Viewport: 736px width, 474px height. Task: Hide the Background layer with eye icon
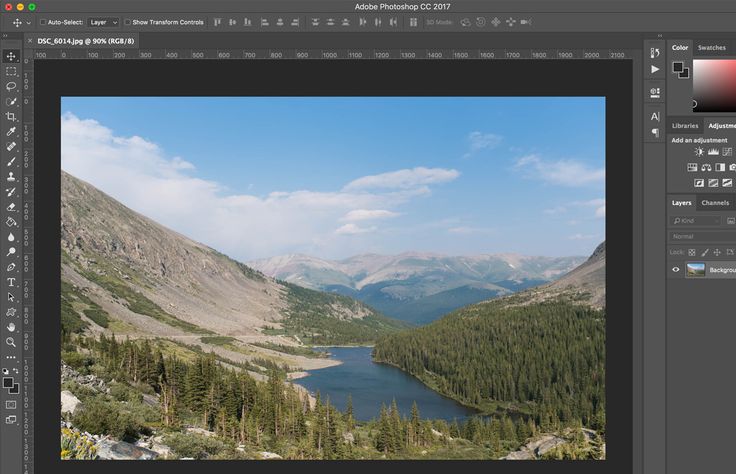point(676,270)
